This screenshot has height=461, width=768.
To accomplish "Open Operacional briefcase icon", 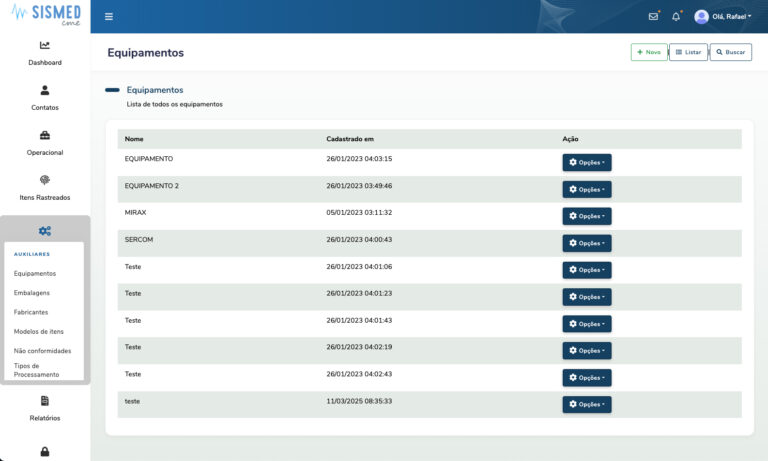I will click(45, 135).
